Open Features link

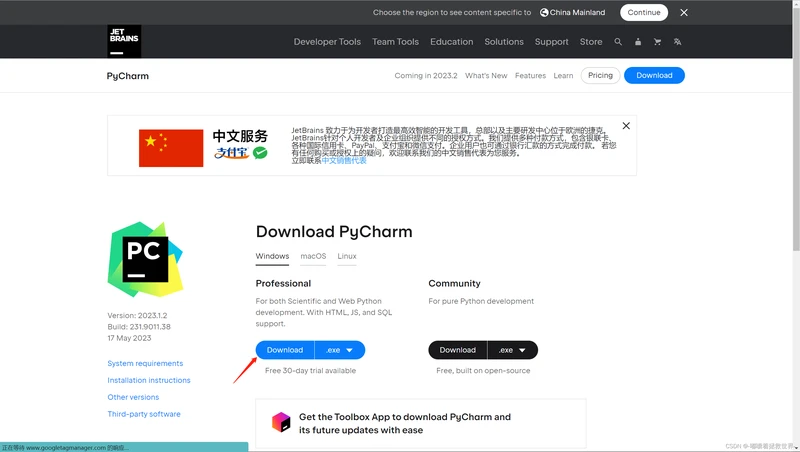(x=530, y=76)
